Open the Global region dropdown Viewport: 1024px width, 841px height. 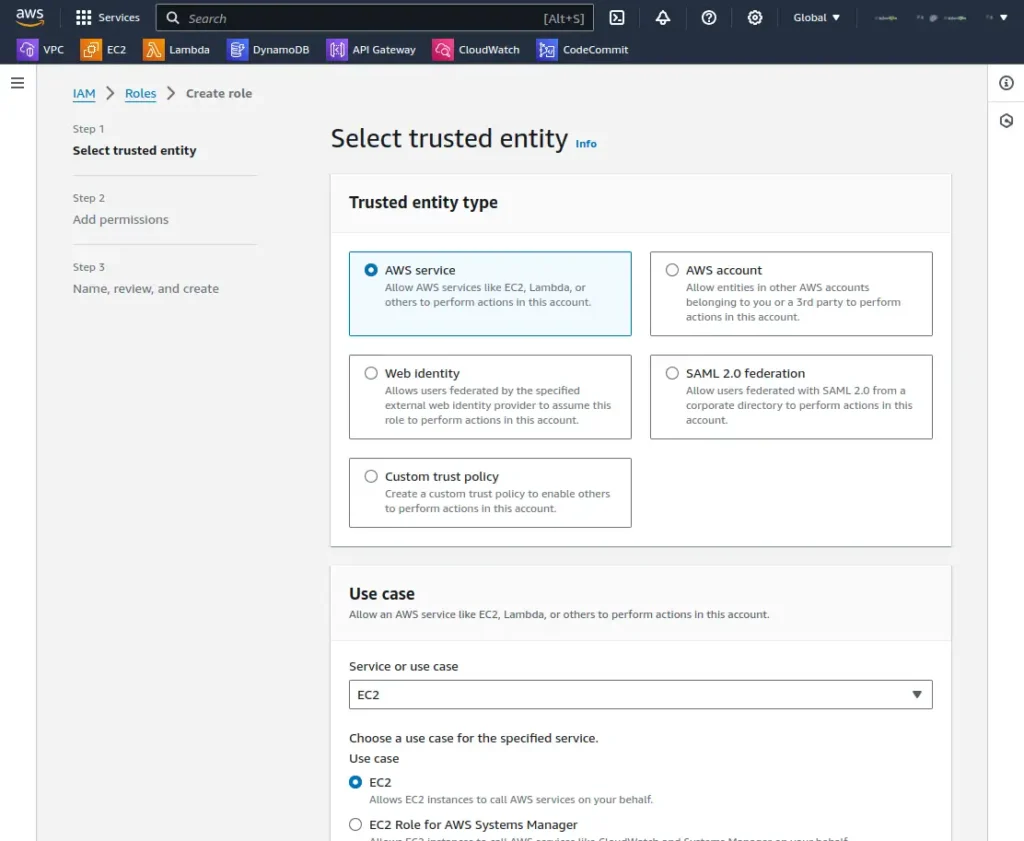pyautogui.click(x=816, y=18)
